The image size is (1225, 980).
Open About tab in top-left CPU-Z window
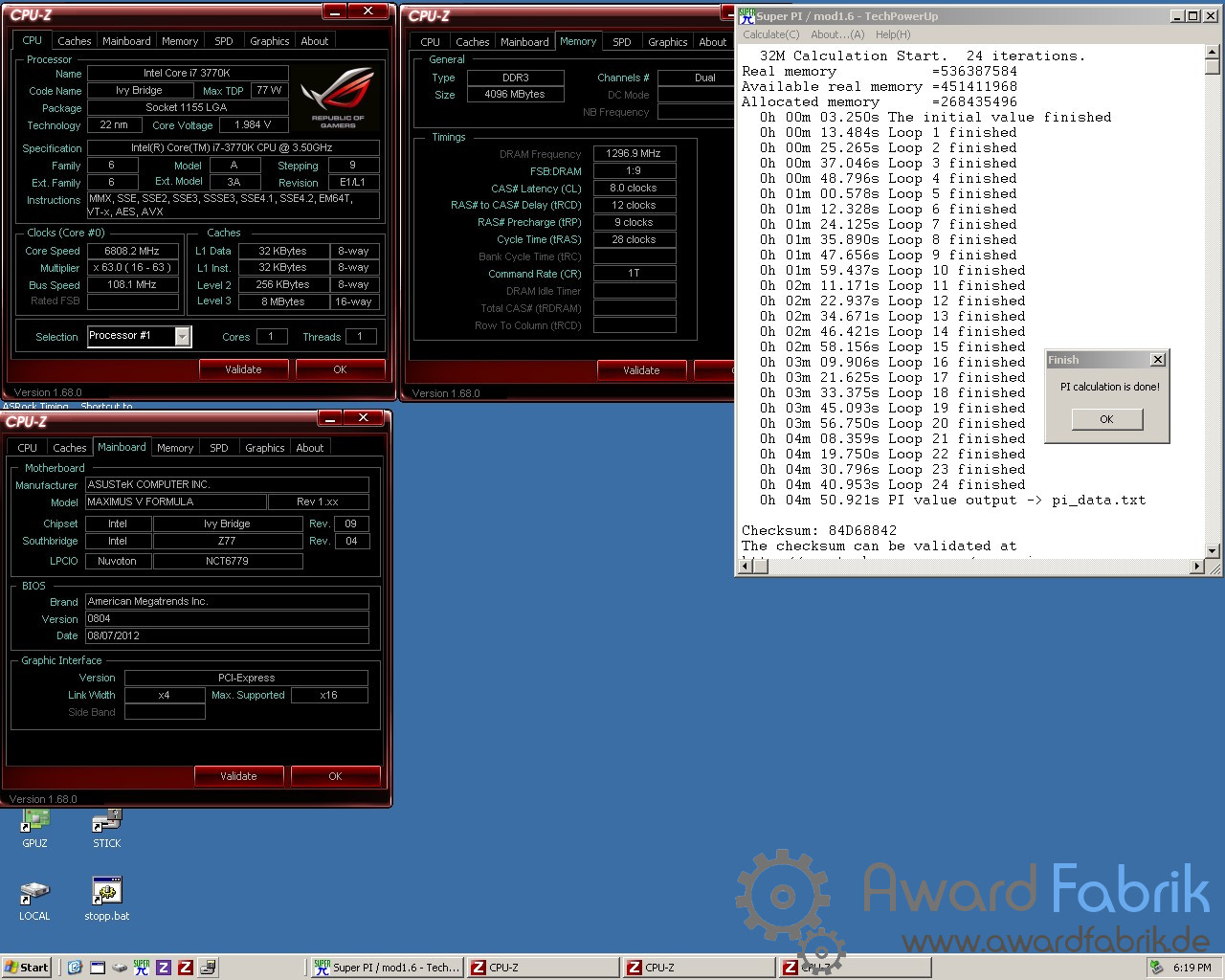pos(314,41)
